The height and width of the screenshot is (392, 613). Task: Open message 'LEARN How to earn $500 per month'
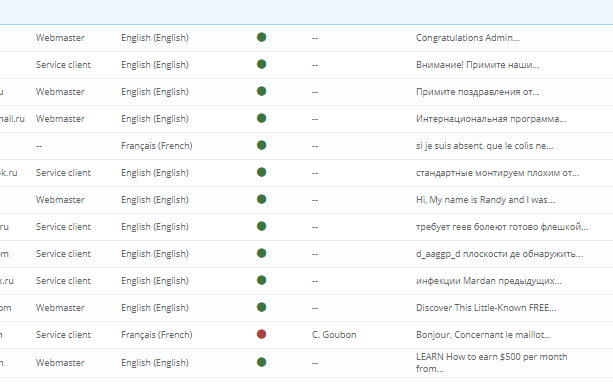click(491, 363)
